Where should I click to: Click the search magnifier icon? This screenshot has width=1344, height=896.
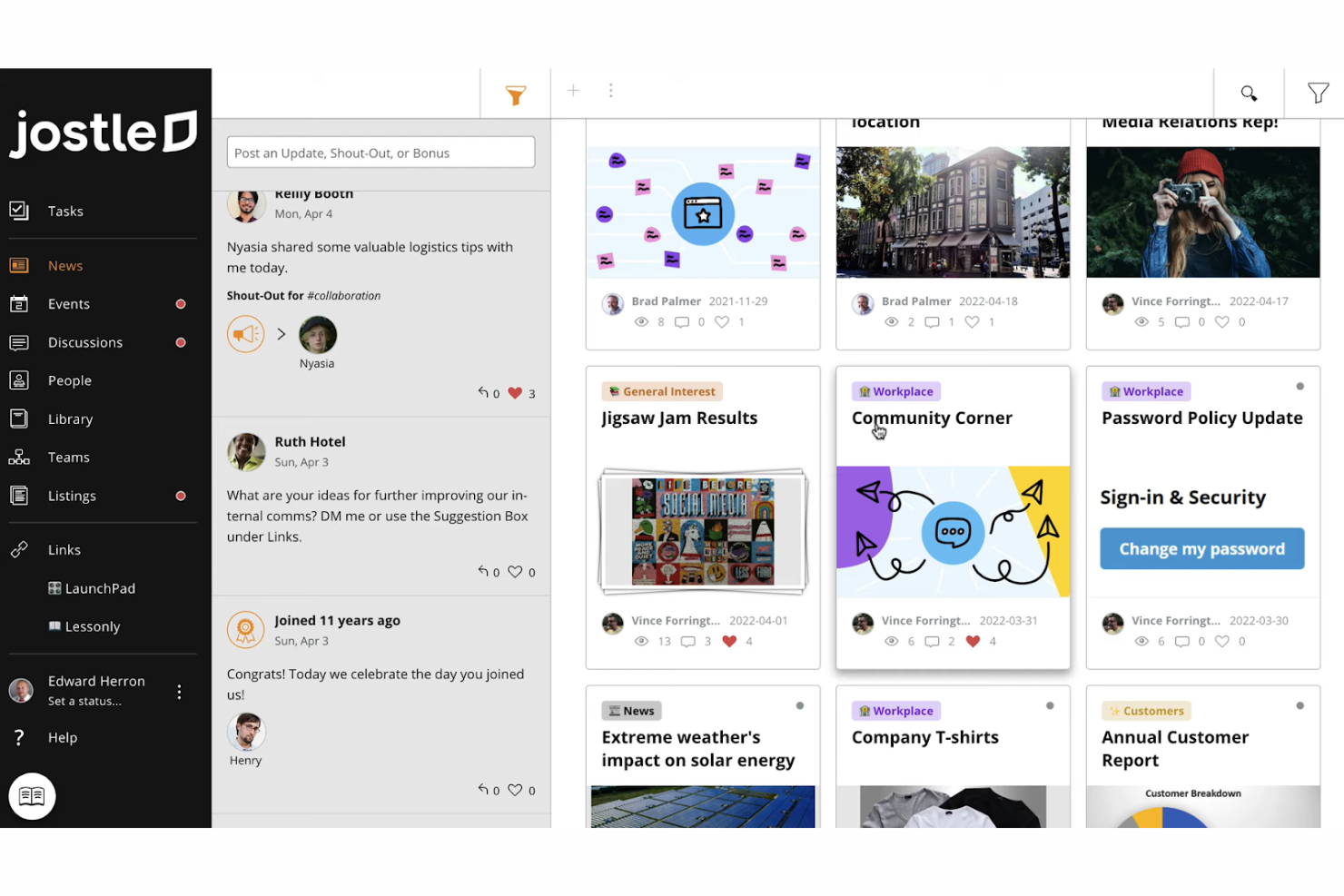click(x=1249, y=93)
